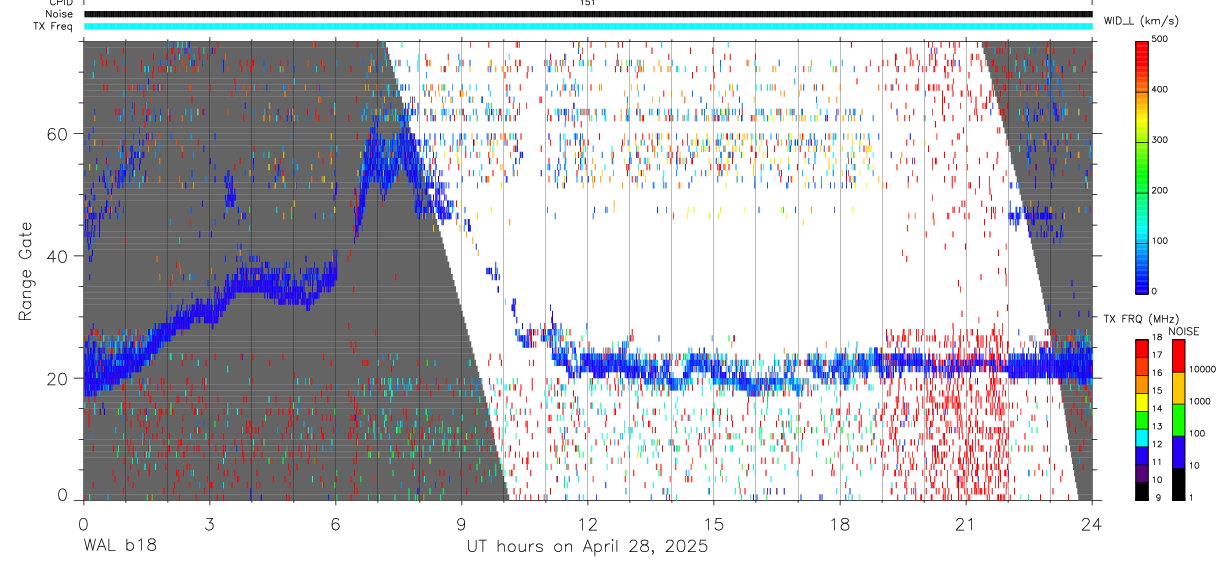Viewport: 1228px width, 567px height.
Task: Click the 'TX FRQ (MHz)' legend title
Action: 1141,318
